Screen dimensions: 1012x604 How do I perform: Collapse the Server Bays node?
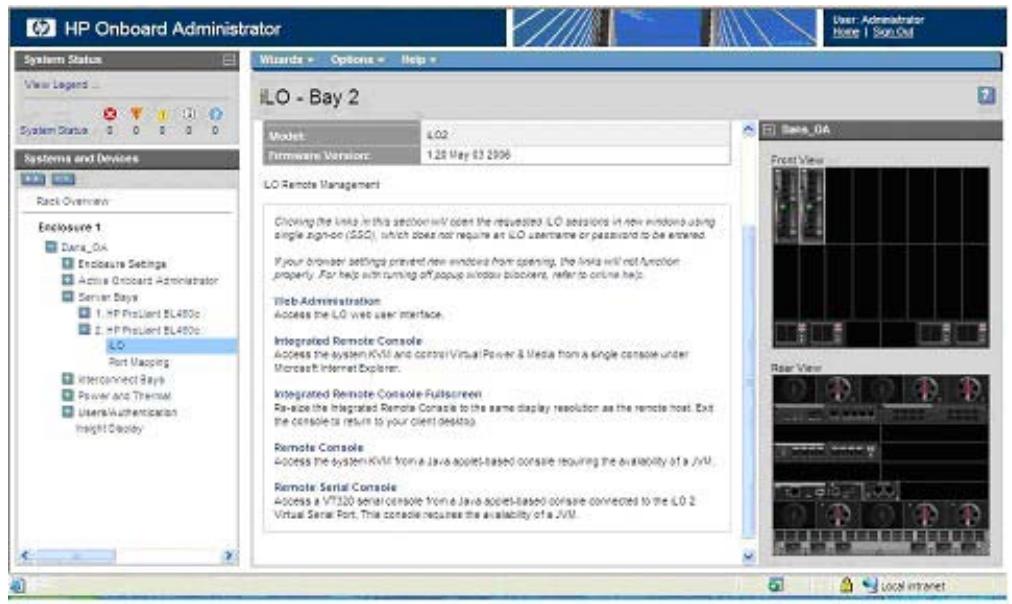[67, 296]
